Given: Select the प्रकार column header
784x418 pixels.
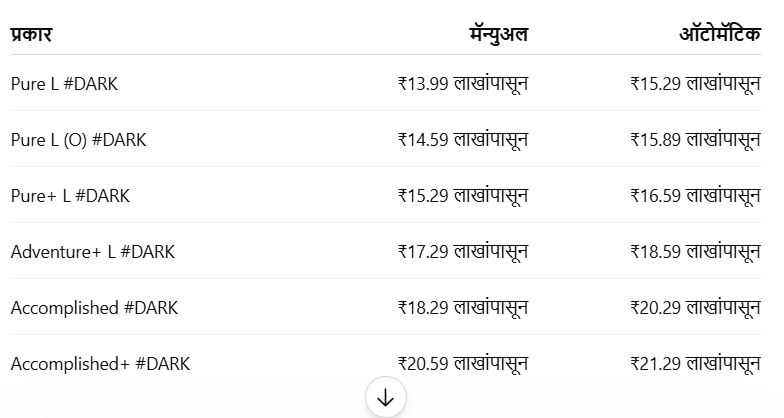Looking at the screenshot, I should 31,34.
